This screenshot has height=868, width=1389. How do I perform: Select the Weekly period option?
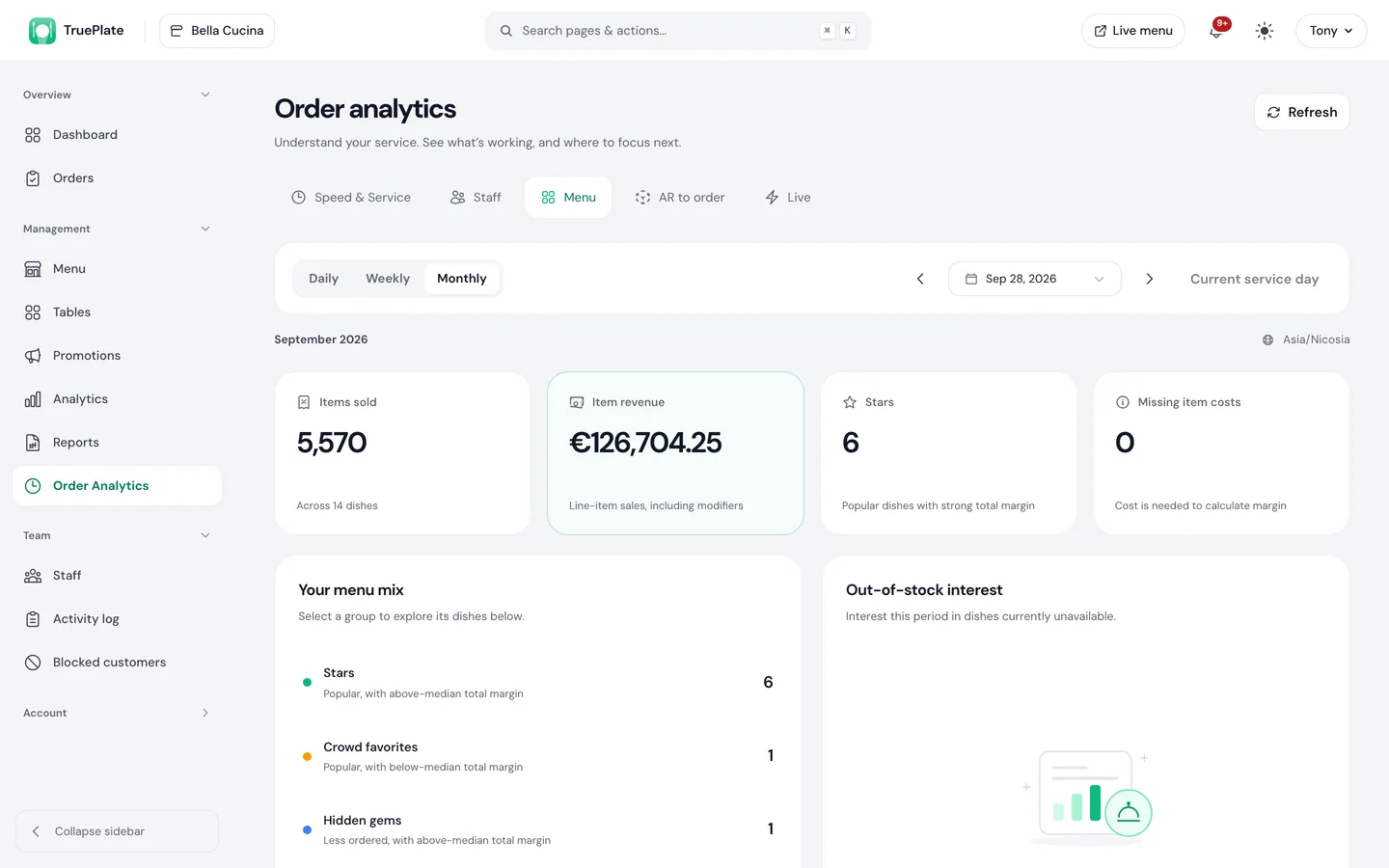tap(388, 279)
